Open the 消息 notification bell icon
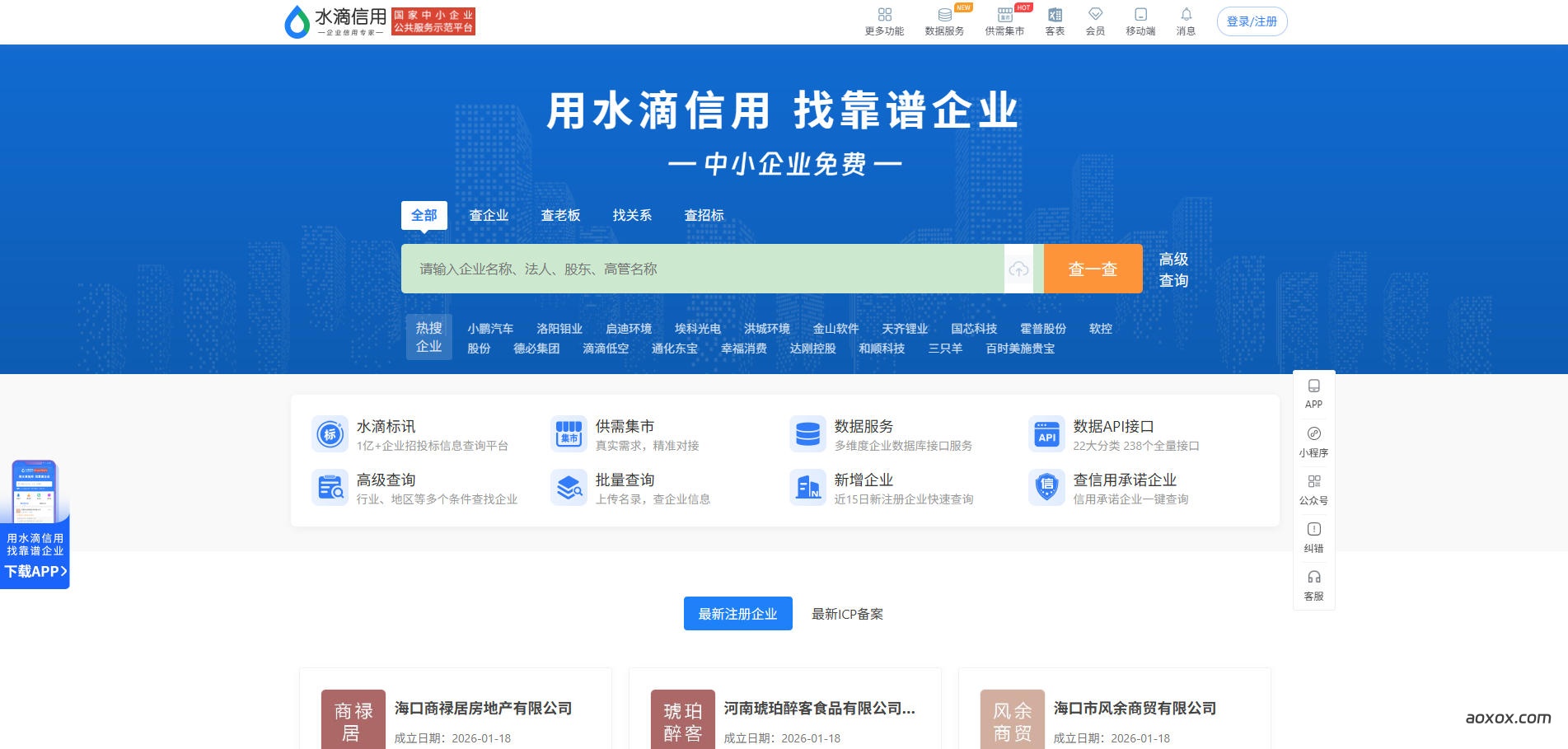Viewport: 1568px width, 749px height. pyautogui.click(x=1187, y=16)
